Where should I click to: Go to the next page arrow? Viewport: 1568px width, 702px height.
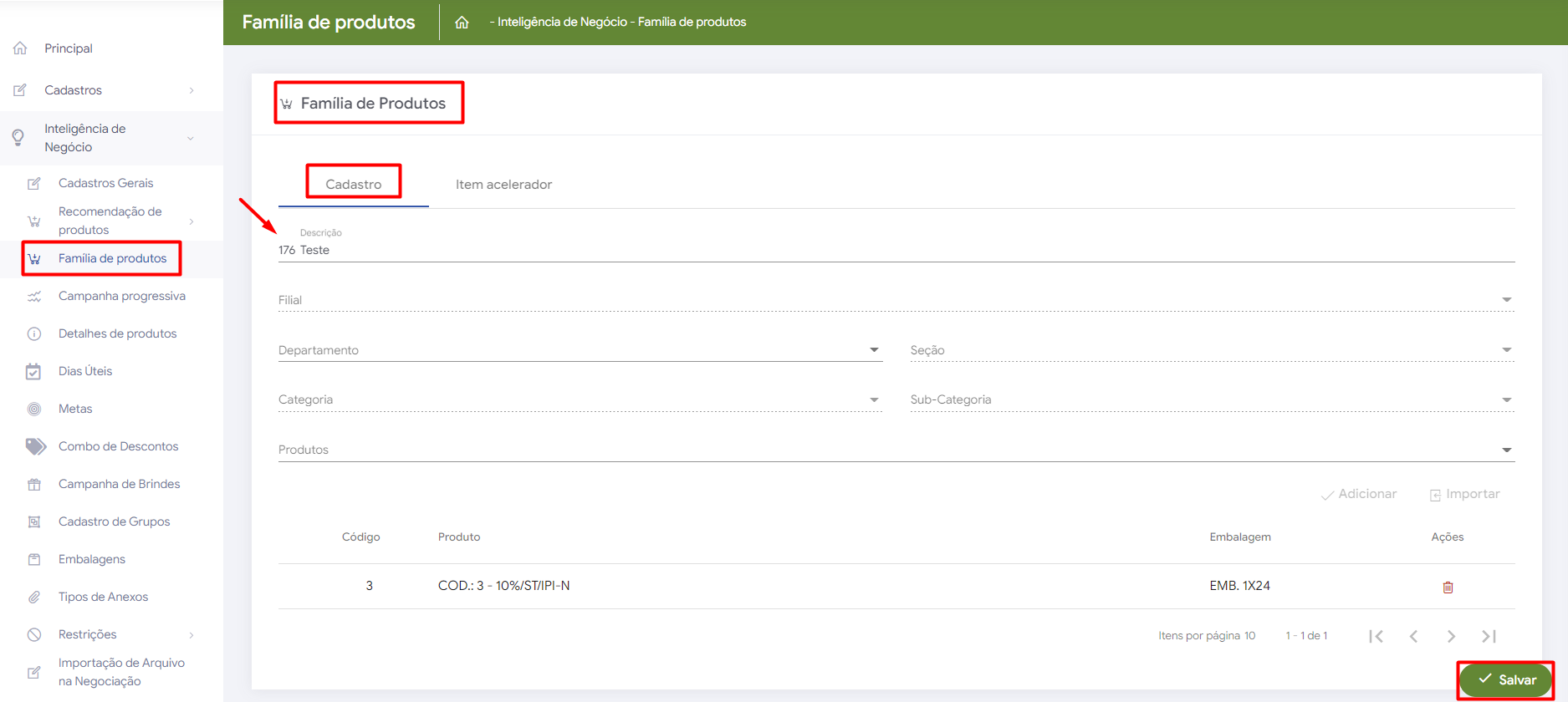pos(1451,636)
